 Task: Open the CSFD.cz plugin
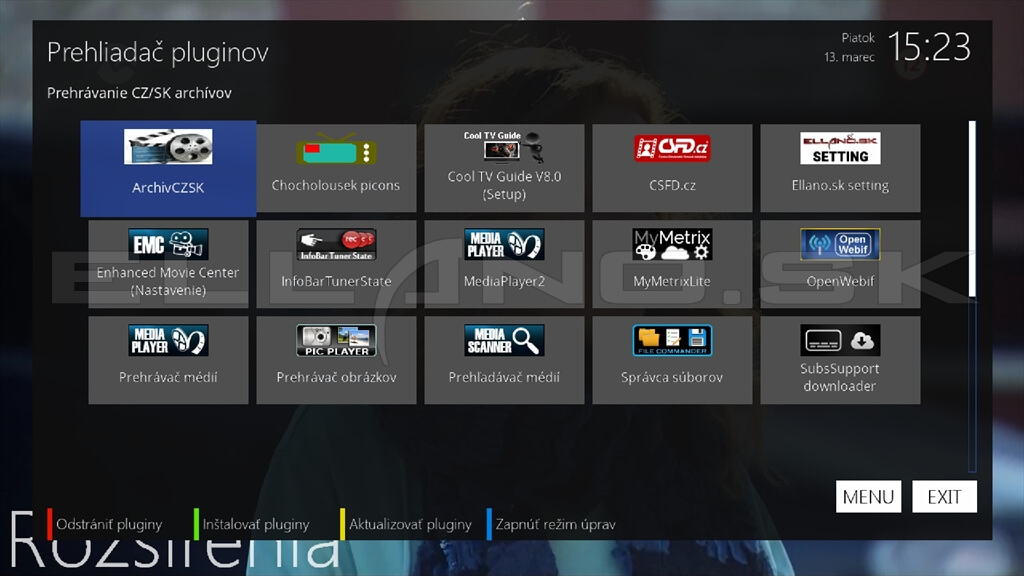pos(671,168)
